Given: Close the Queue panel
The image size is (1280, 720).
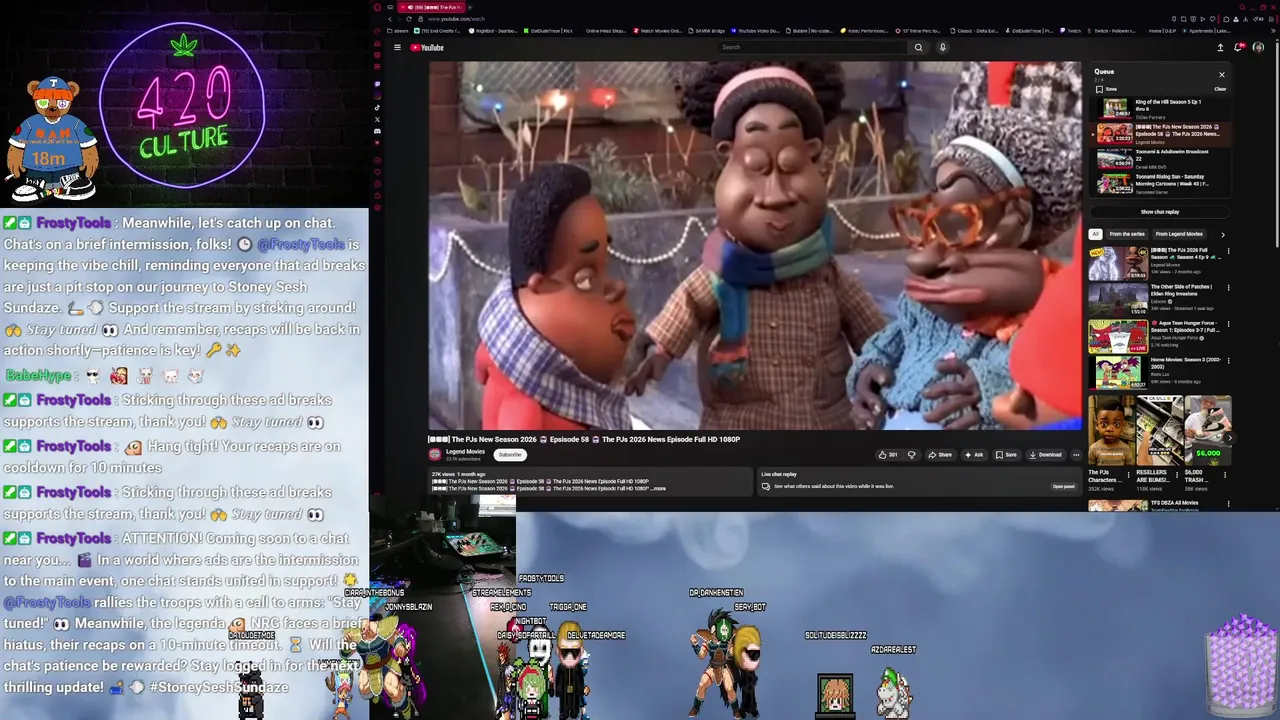Looking at the screenshot, I should coord(1221,75).
